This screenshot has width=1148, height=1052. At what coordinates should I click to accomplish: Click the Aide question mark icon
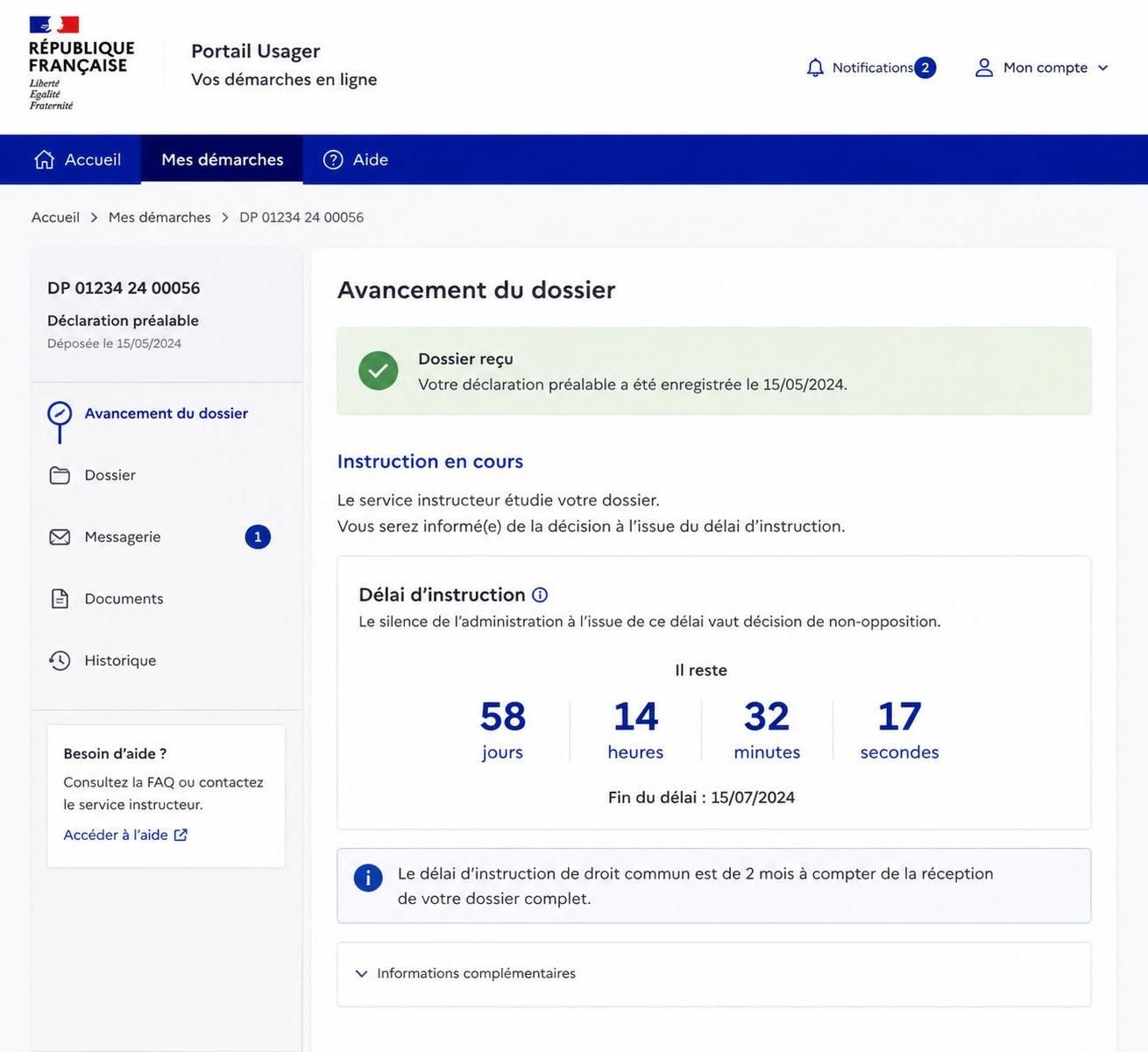[x=333, y=159]
